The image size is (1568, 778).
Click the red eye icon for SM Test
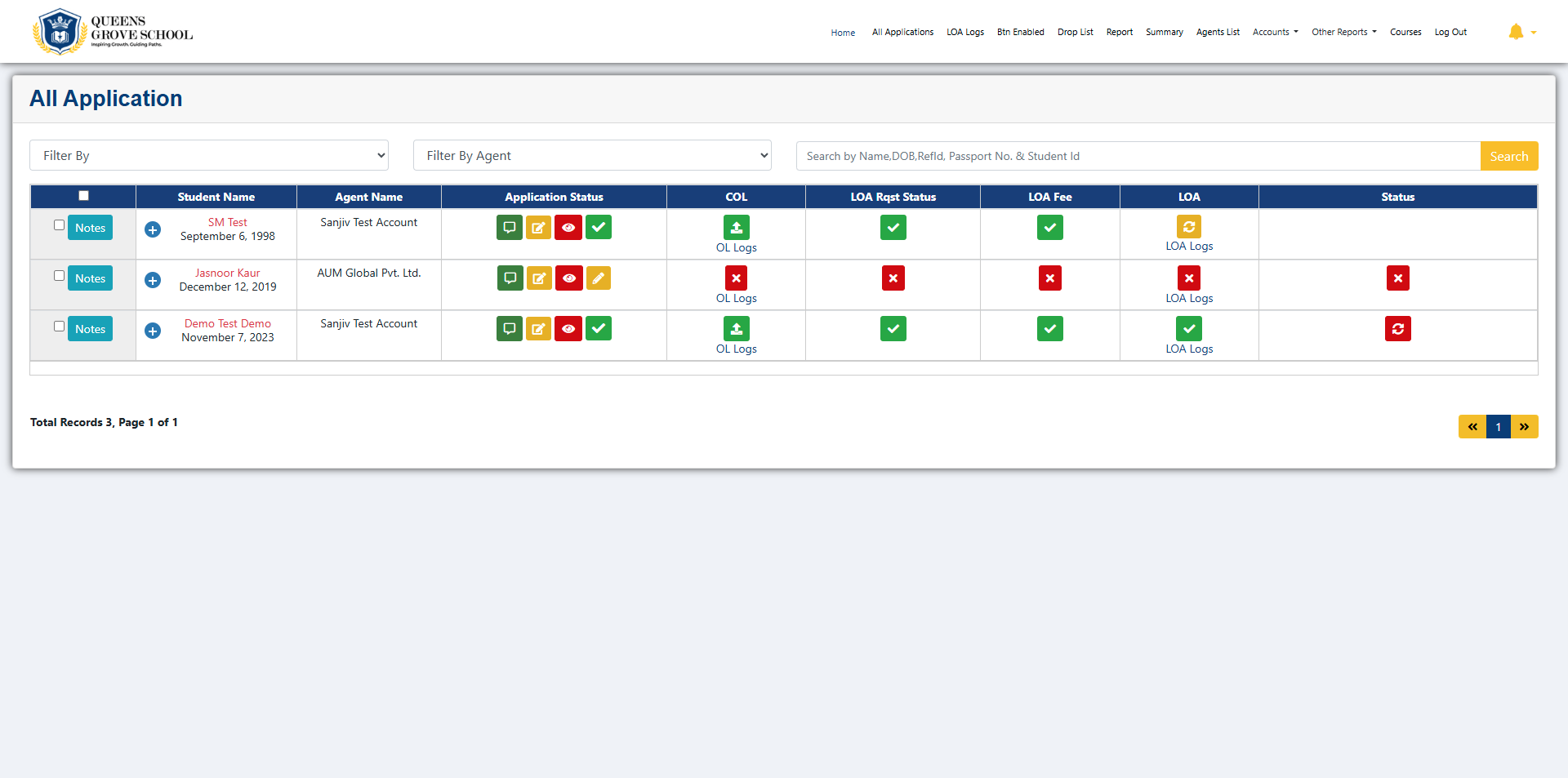pyautogui.click(x=568, y=228)
